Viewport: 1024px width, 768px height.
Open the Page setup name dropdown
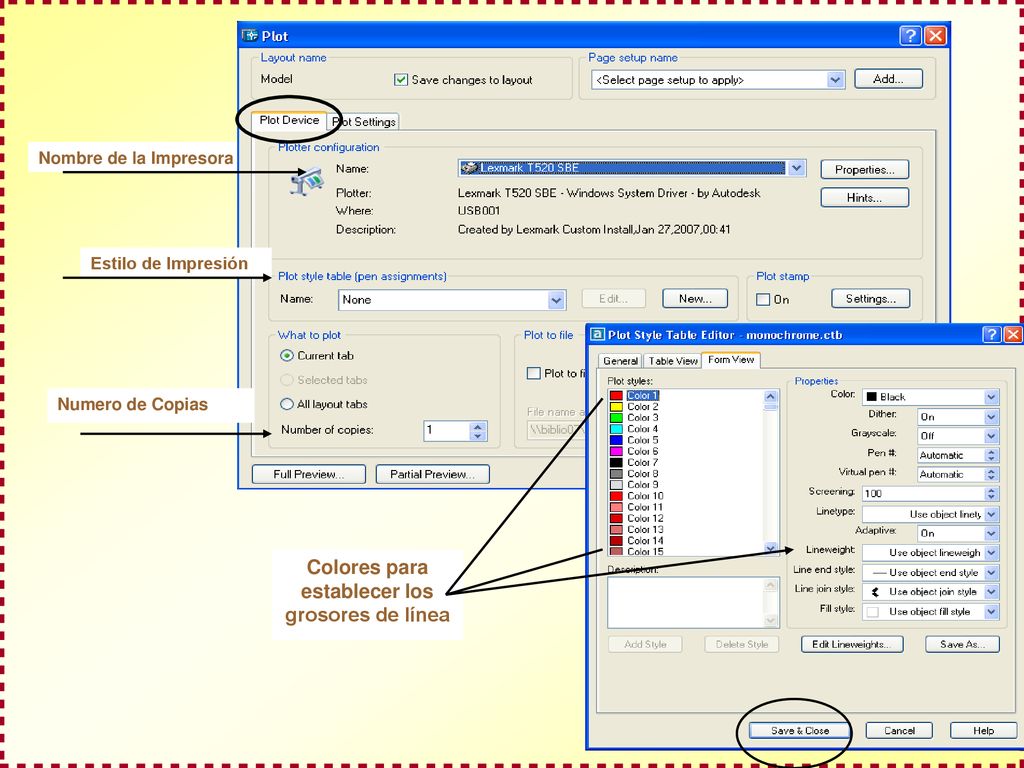tap(835, 80)
